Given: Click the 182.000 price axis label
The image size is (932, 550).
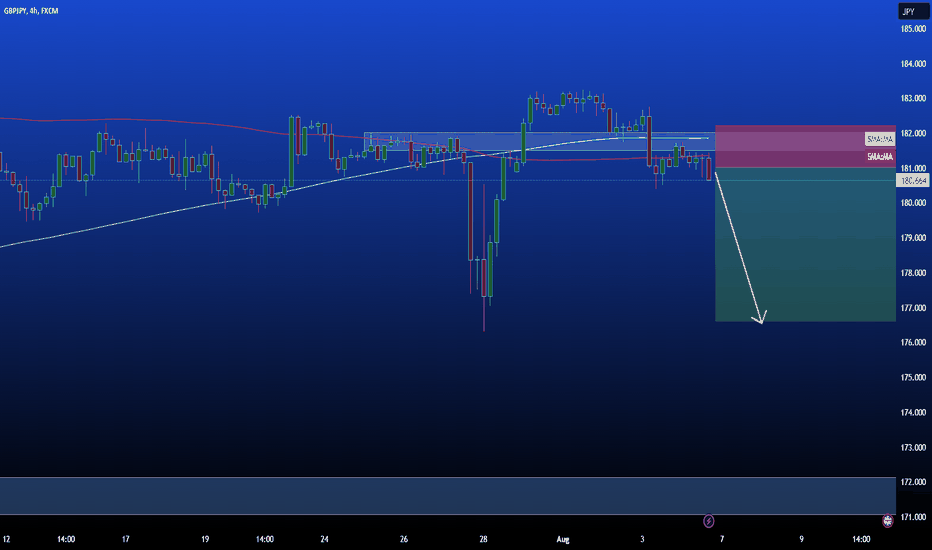Looking at the screenshot, I should [x=913, y=133].
